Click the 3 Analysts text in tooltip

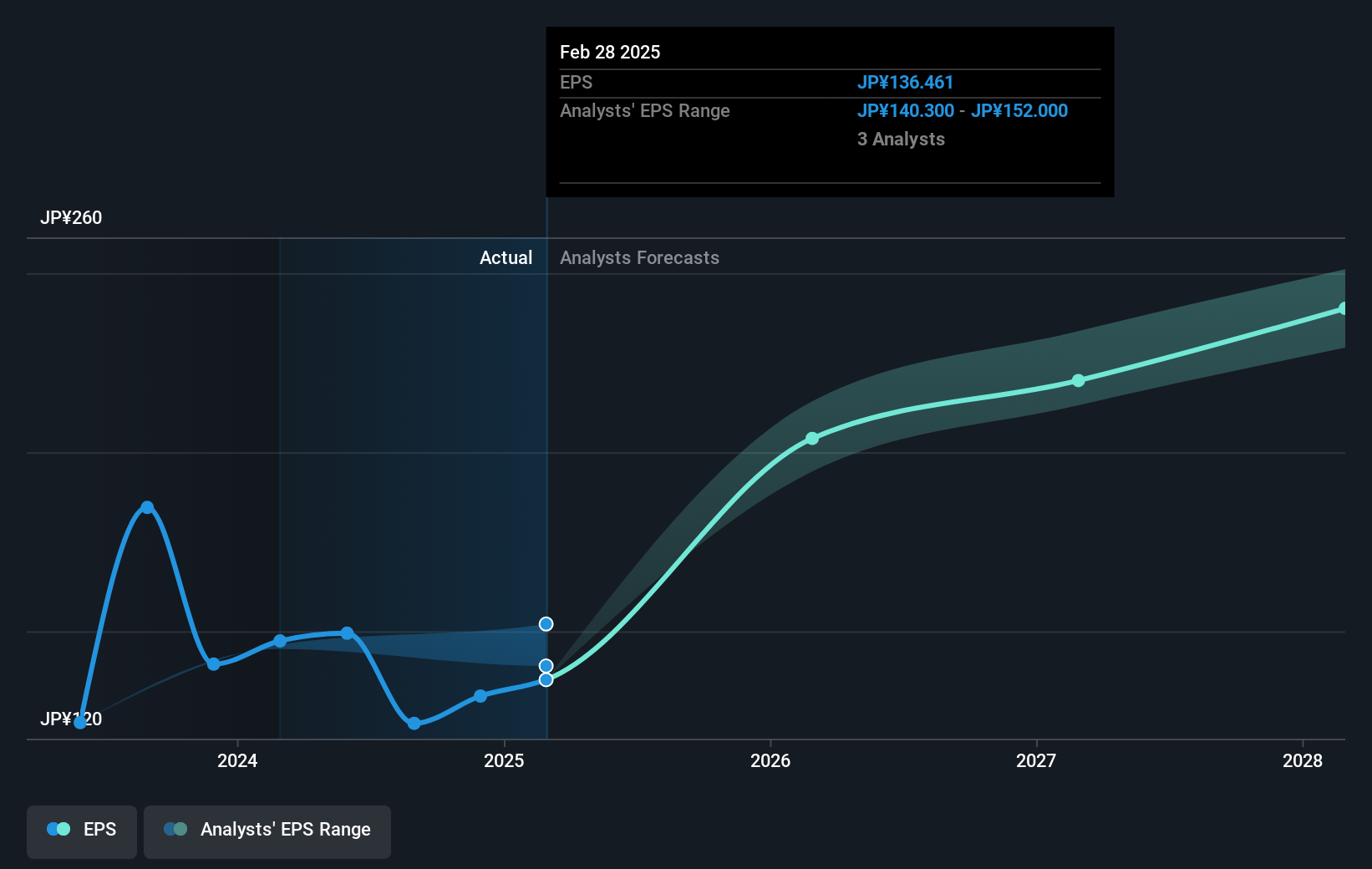(901, 139)
